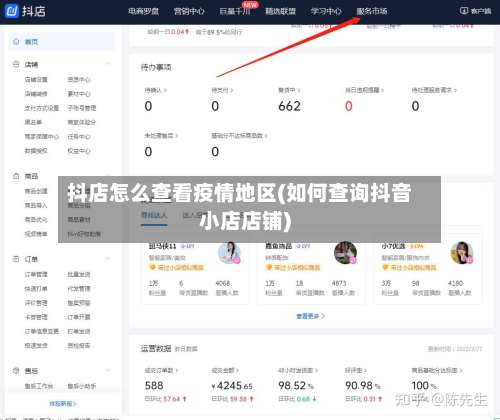Viewport: 500px width, 420px height.
Task: Open 商品优化 in sidebar
Action: [36, 219]
